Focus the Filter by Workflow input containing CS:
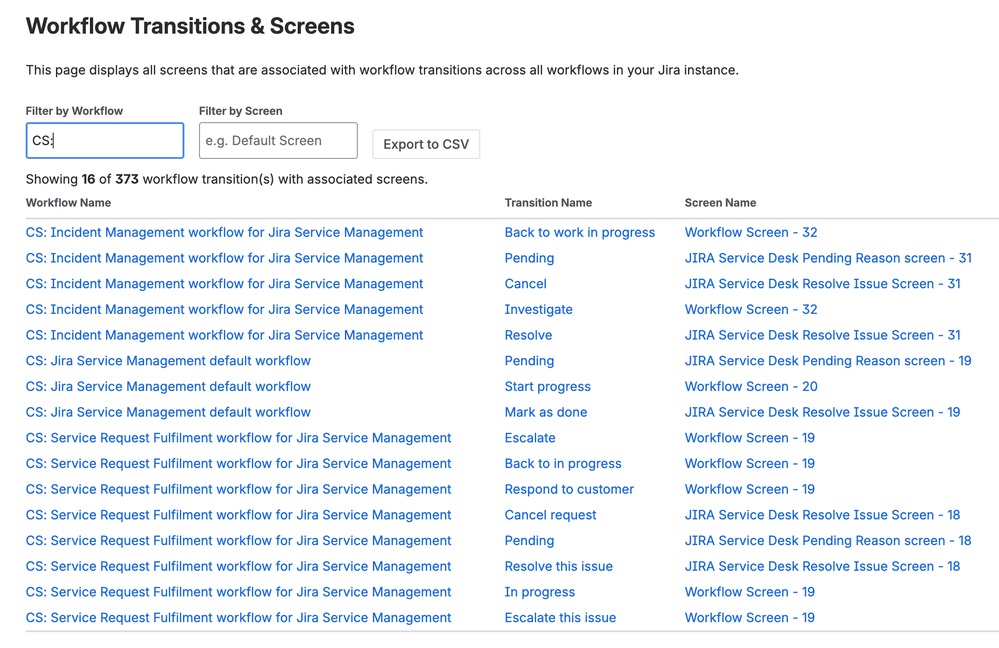This screenshot has width=999, height=648. (104, 141)
